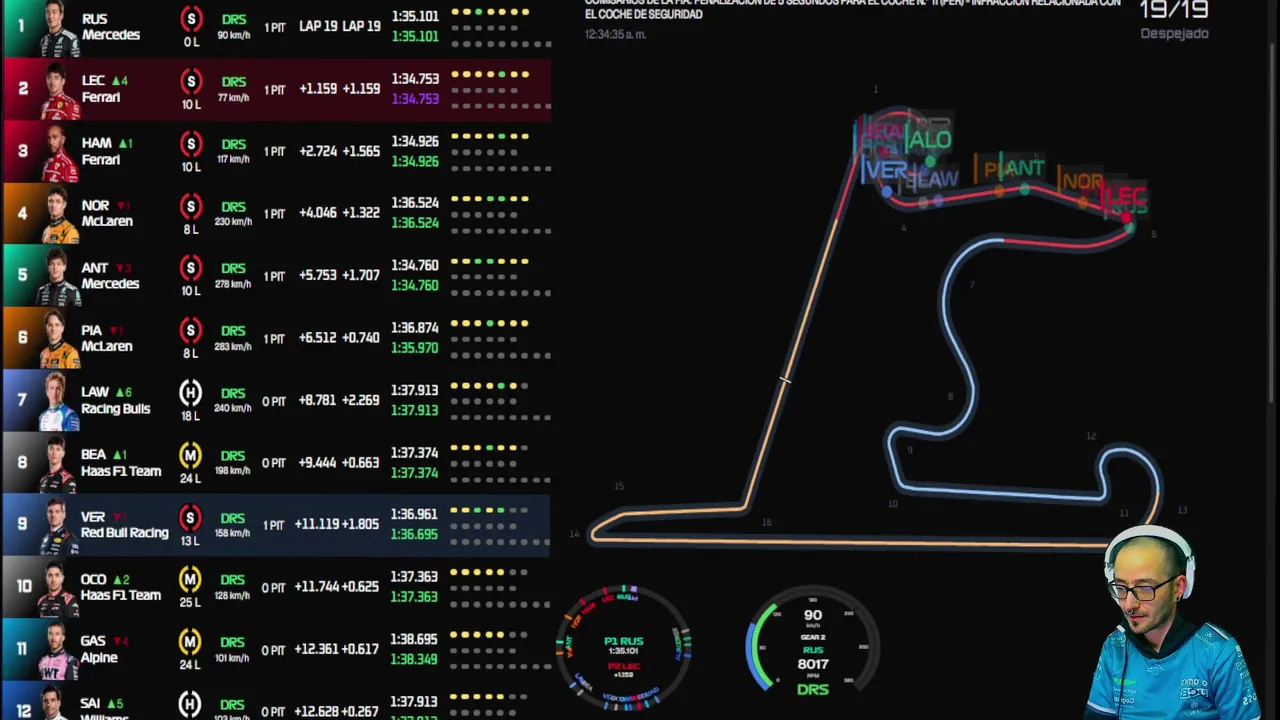Image resolution: width=1280 pixels, height=720 pixels.
Task: Click the LAW up-six position arrow
Action: [123, 392]
